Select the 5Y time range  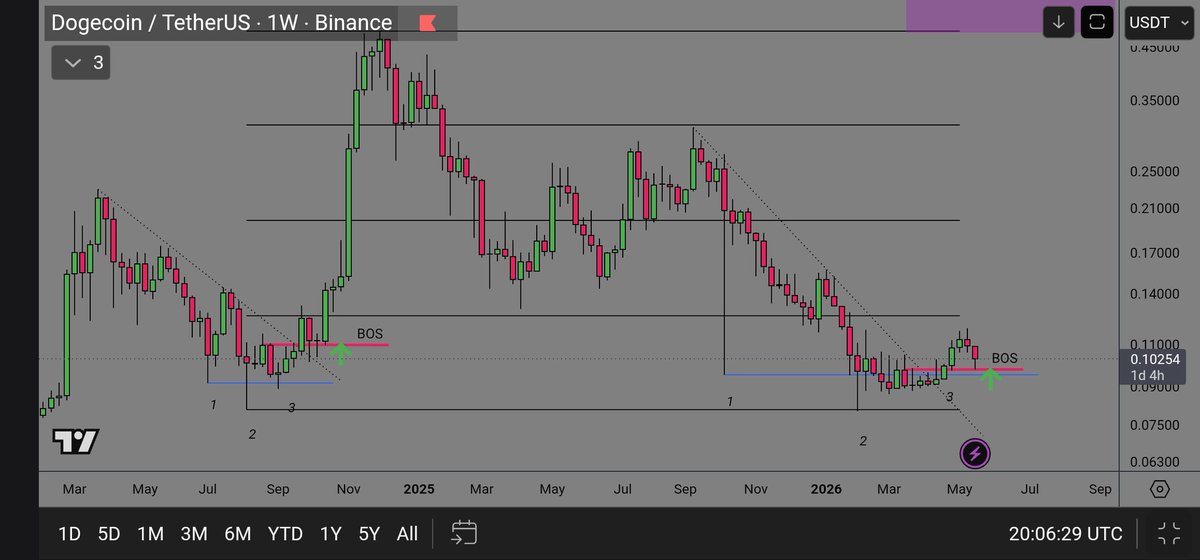click(370, 533)
